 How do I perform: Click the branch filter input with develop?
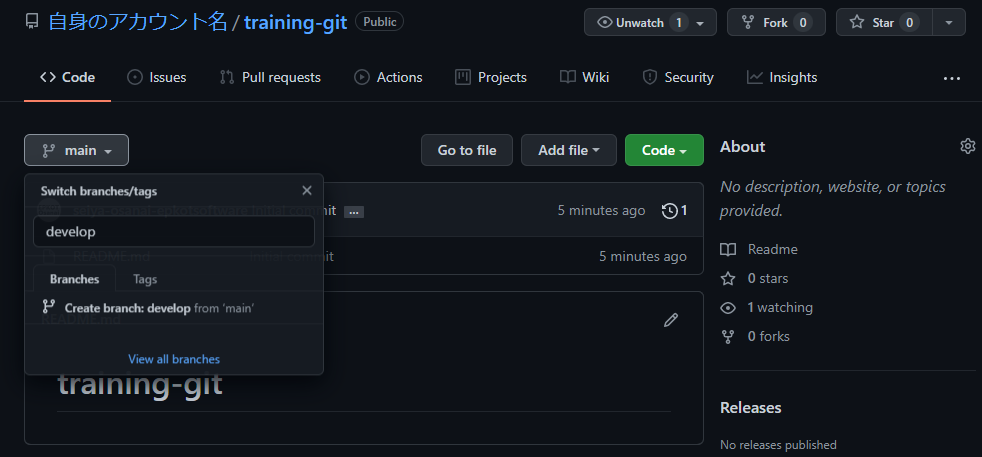tap(173, 232)
